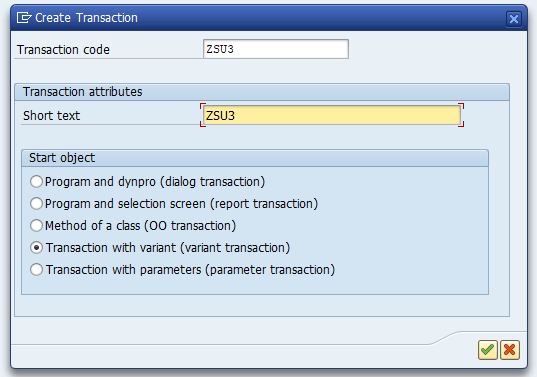Pick Transaction with variant radio button
The height and width of the screenshot is (377, 537).
pyautogui.click(x=36, y=248)
